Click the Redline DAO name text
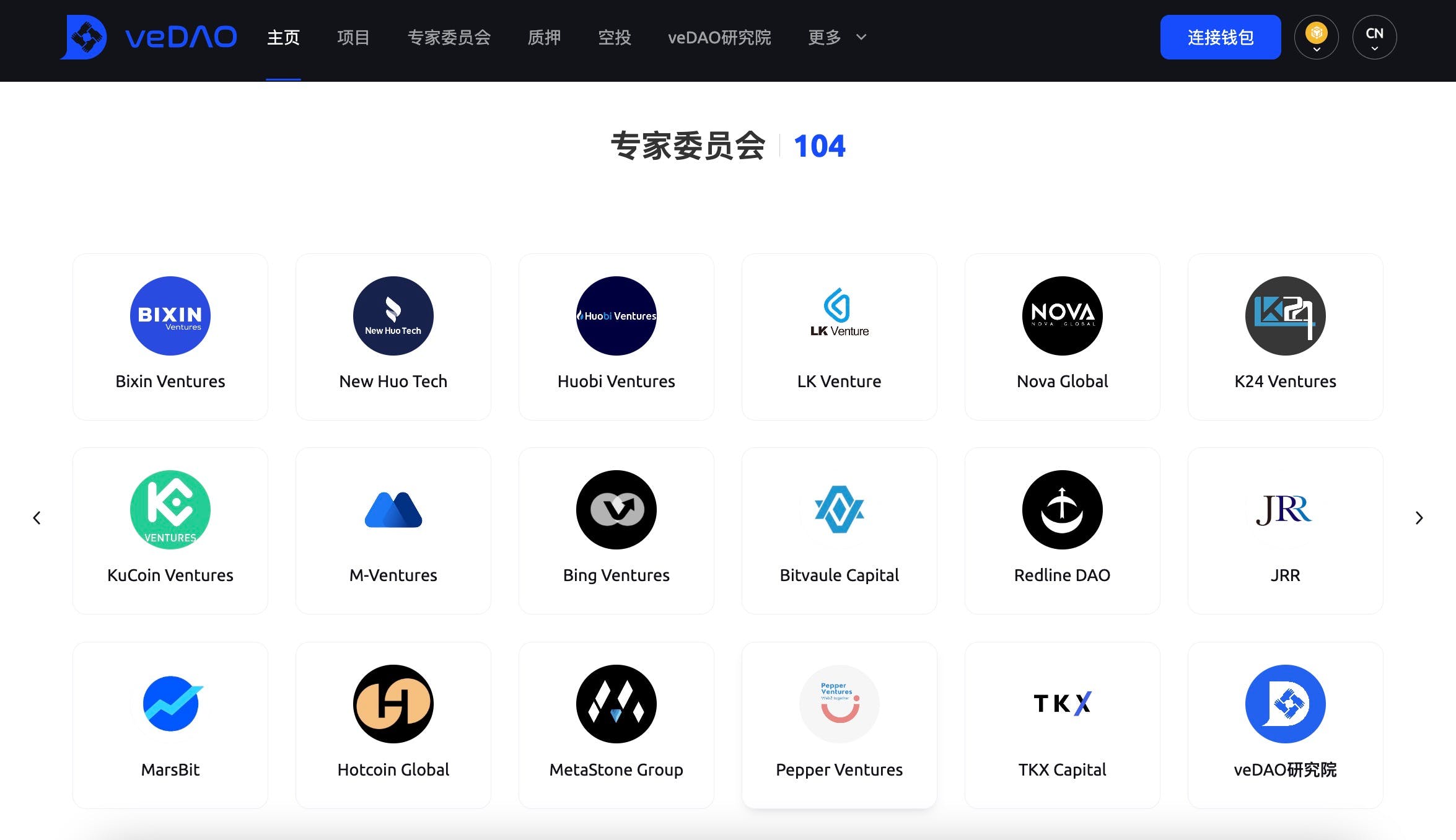1456x840 pixels. click(1063, 575)
